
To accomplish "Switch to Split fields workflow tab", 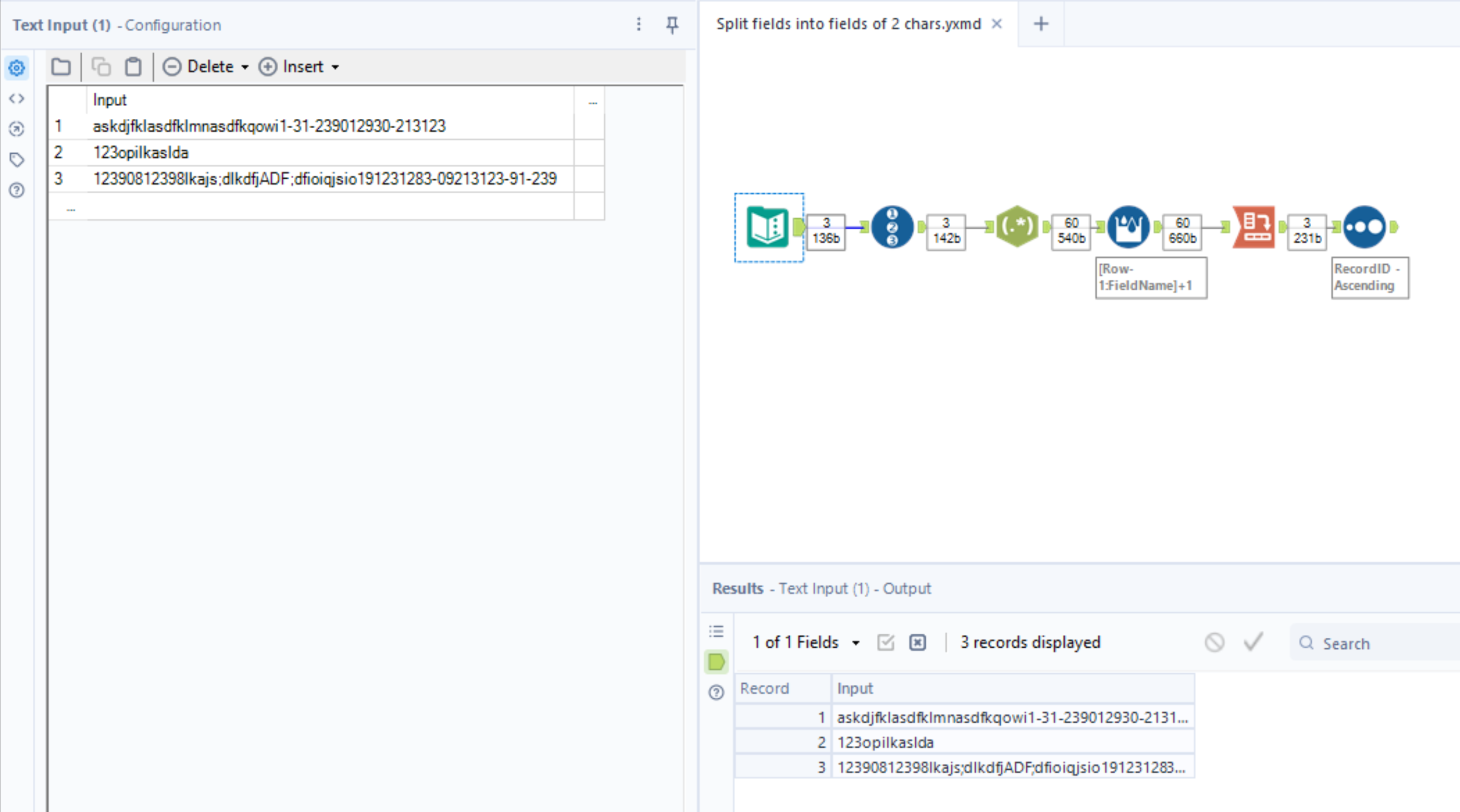I will [848, 24].
